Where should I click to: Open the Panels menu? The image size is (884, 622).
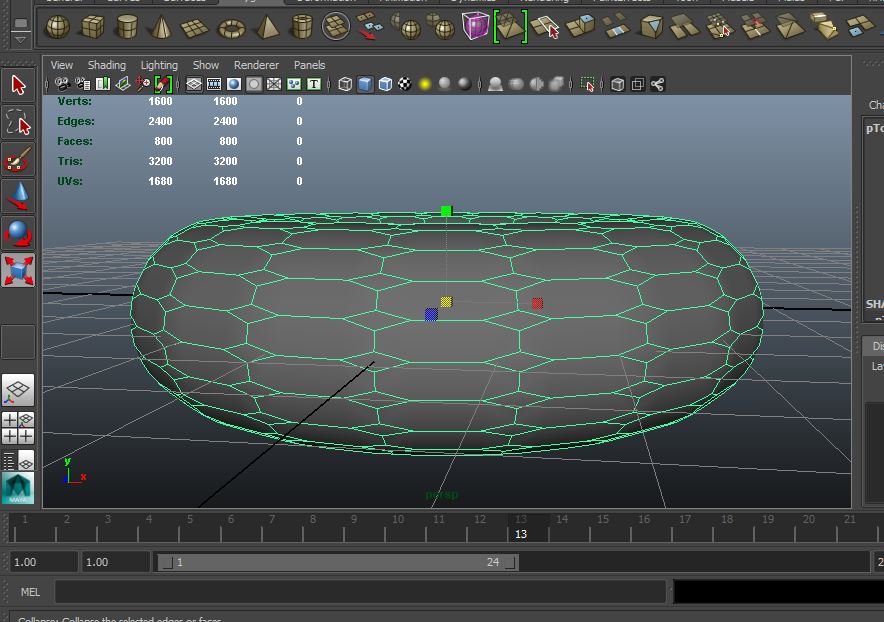point(309,65)
